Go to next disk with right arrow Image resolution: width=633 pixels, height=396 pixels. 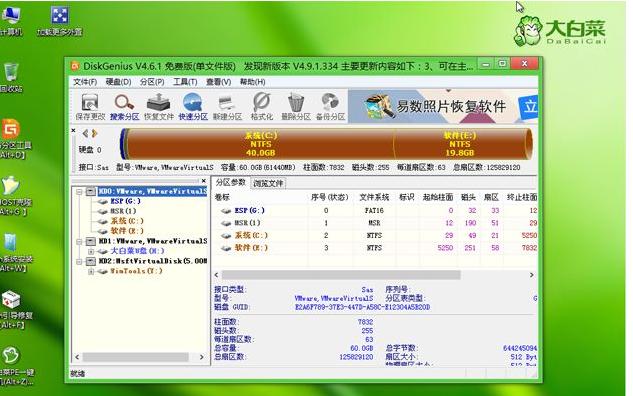click(x=94, y=133)
